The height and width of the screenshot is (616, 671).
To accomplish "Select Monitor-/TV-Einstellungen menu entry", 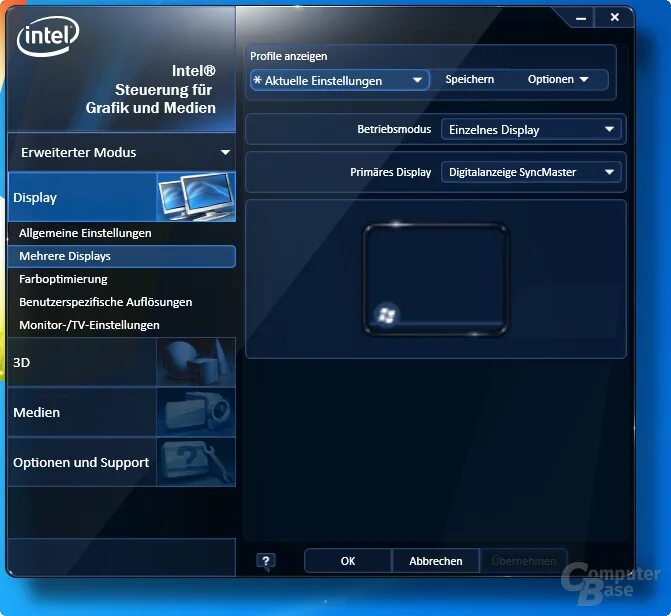I will pyautogui.click(x=122, y=325).
